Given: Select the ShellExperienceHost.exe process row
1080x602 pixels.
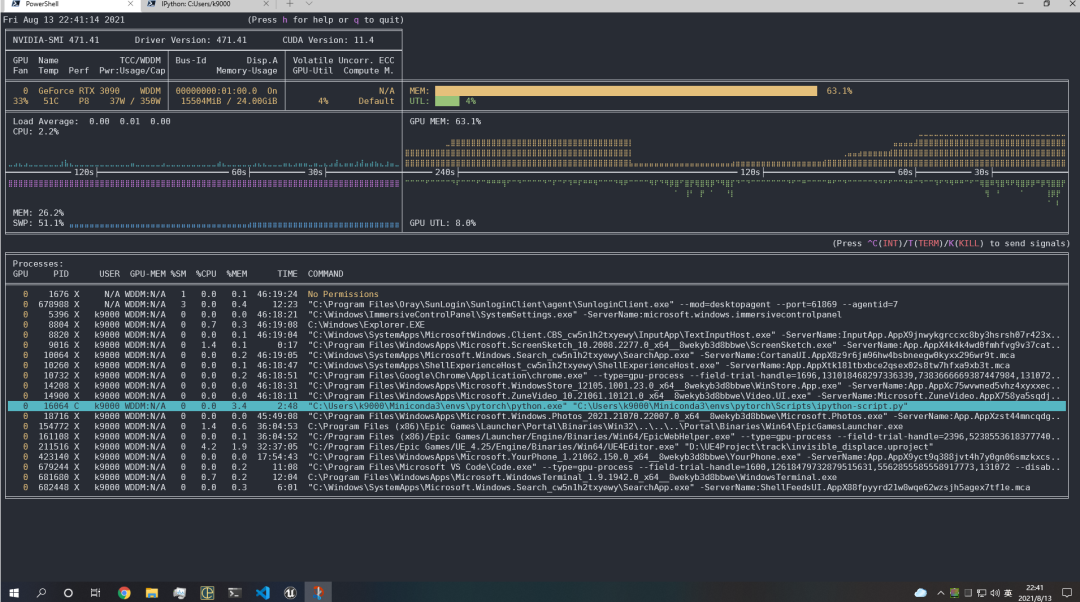Looking at the screenshot, I should pyautogui.click(x=537, y=366).
